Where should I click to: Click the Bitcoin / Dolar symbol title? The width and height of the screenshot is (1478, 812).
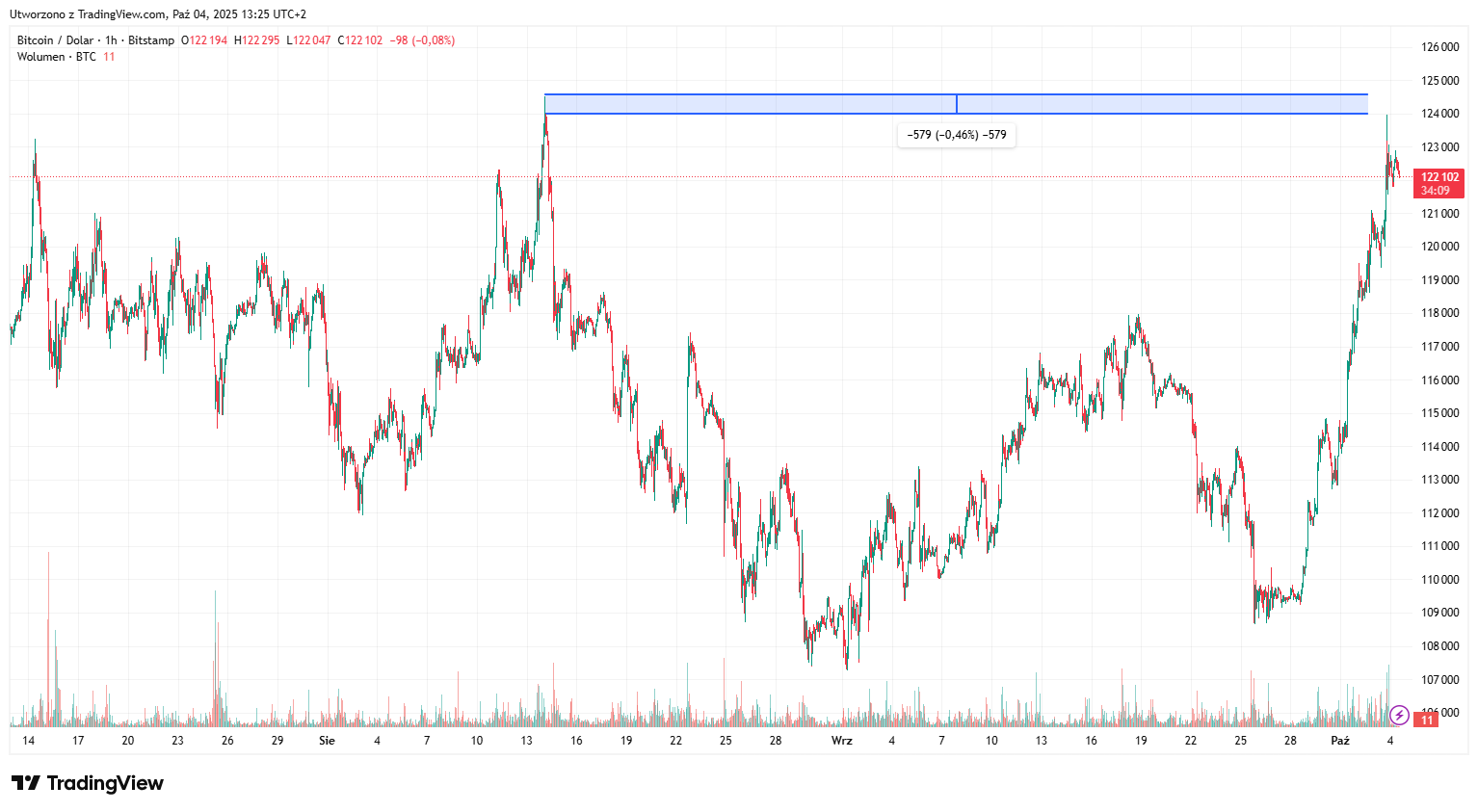click(55, 40)
